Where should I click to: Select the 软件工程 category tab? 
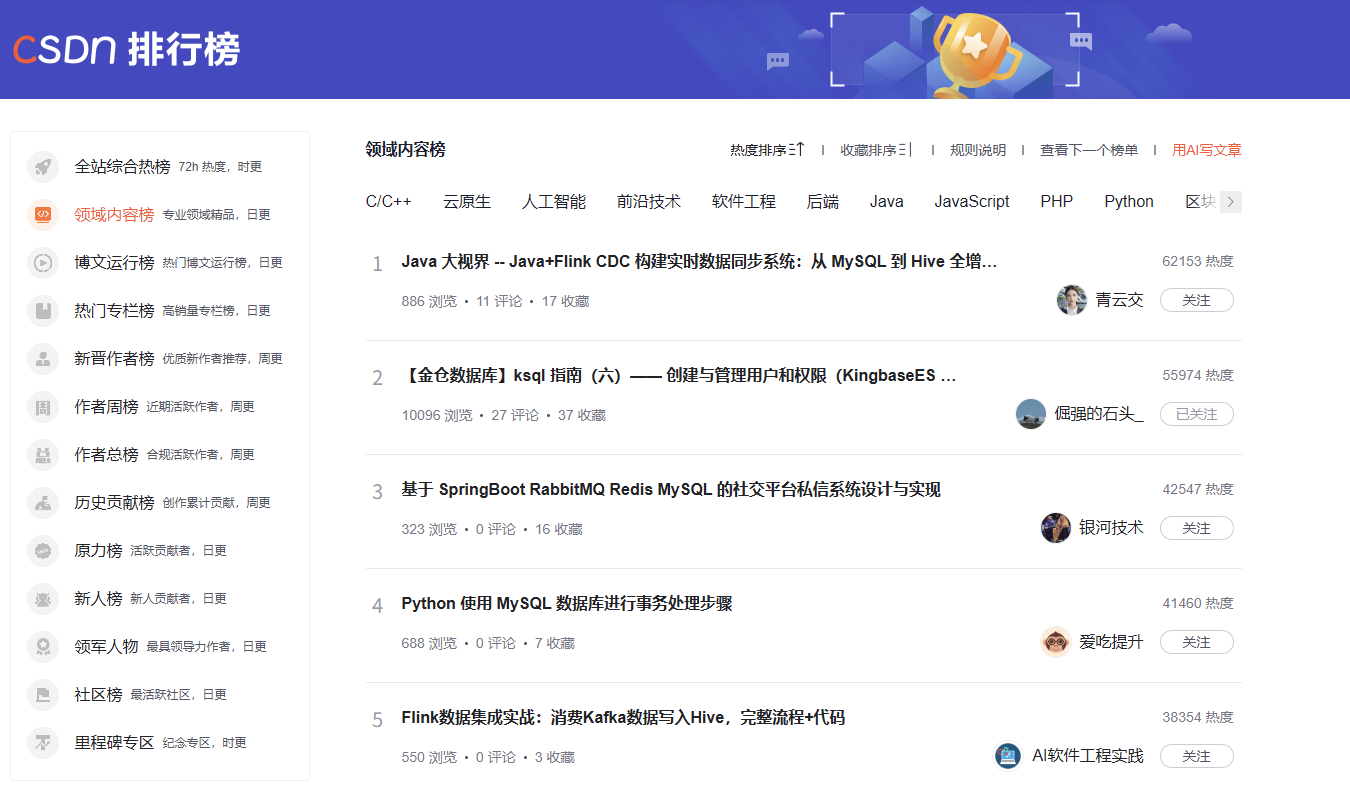pyautogui.click(x=744, y=202)
